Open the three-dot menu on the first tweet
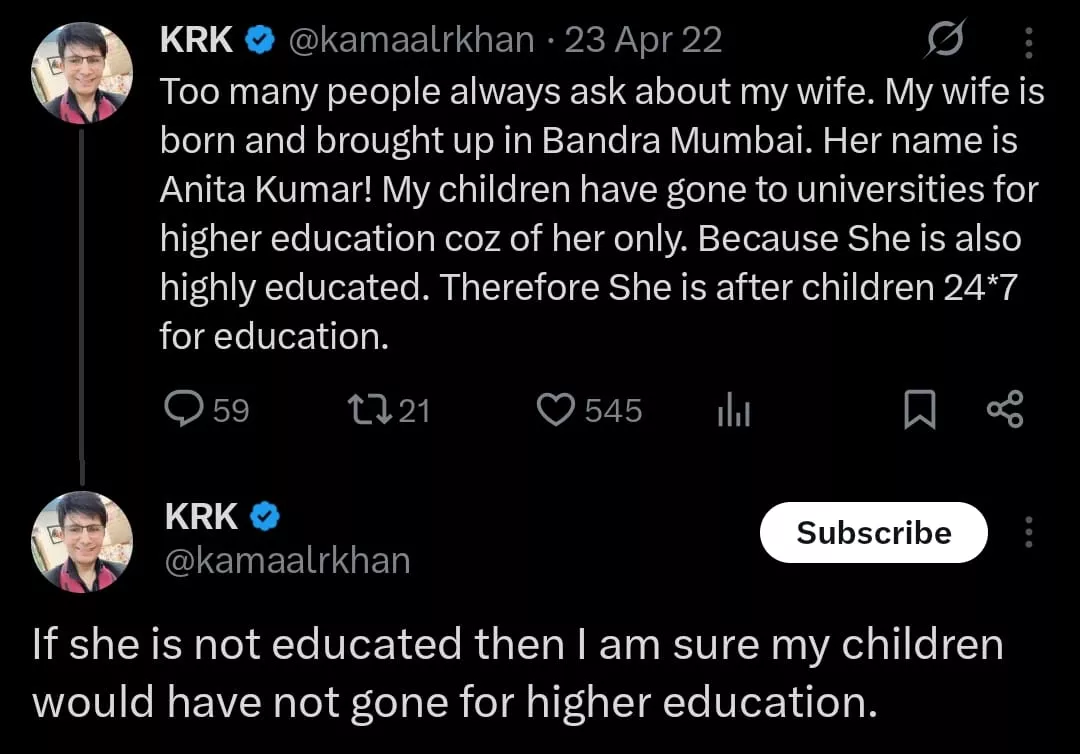This screenshot has width=1080, height=754. click(x=1031, y=41)
